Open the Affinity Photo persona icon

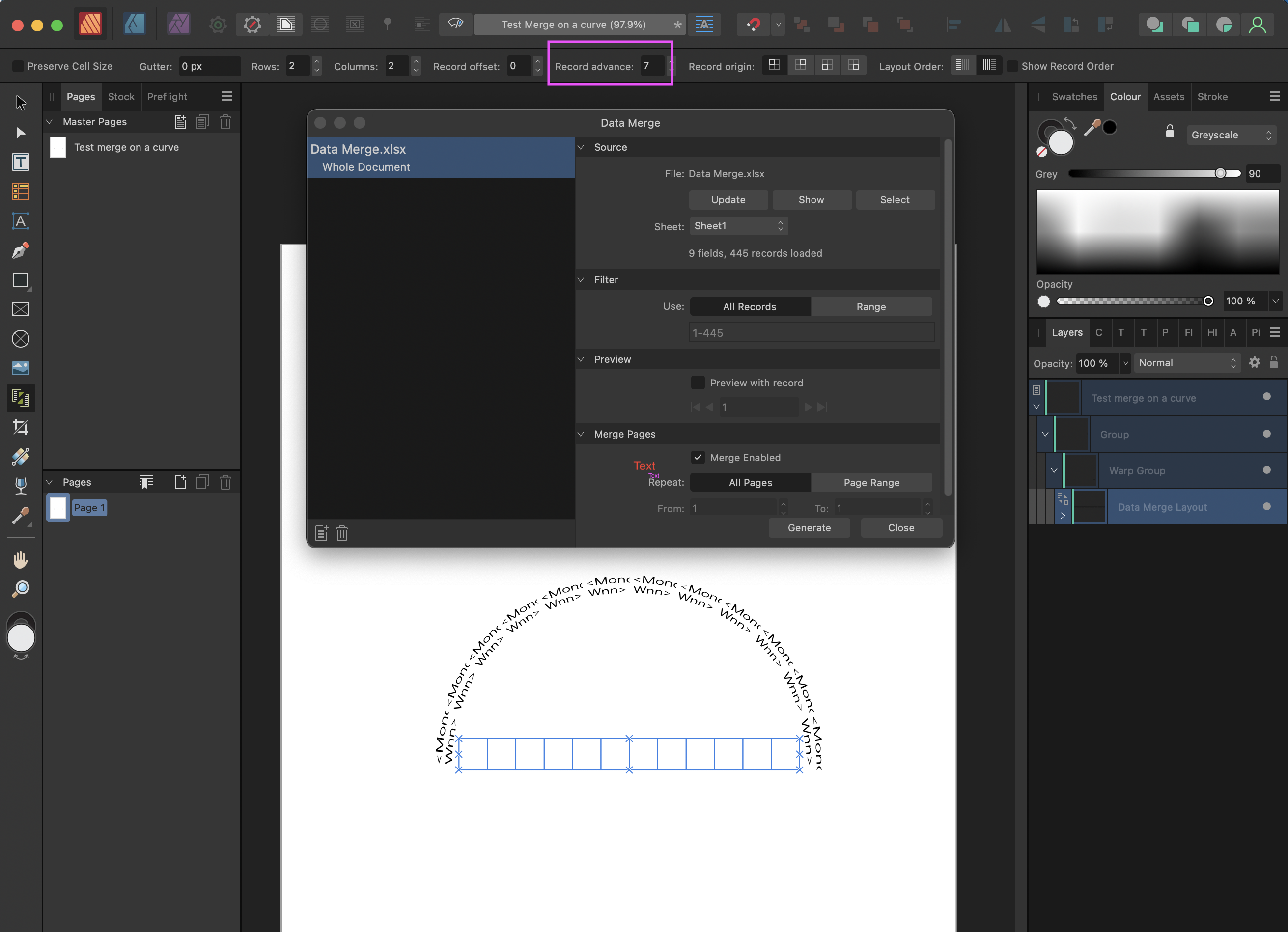[x=178, y=25]
